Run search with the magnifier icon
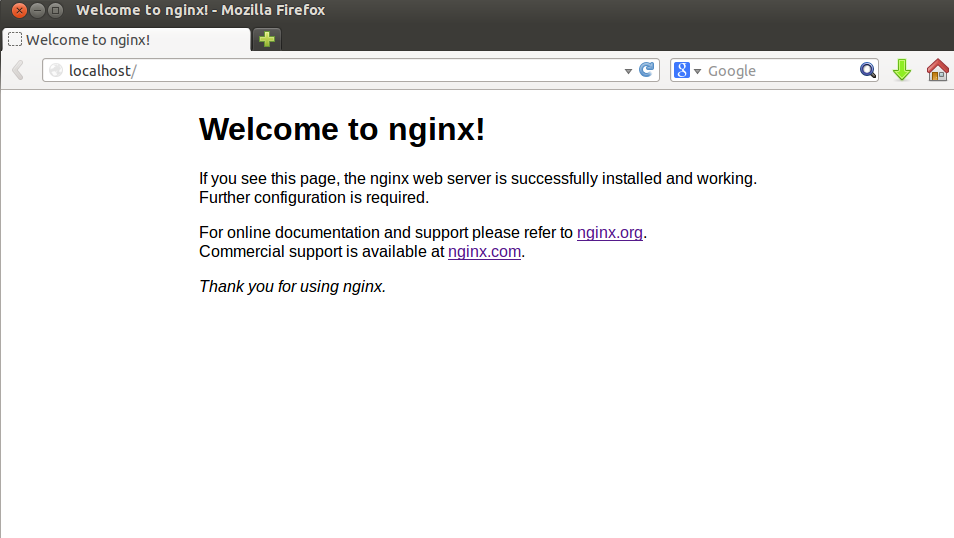Screen dimensions: 954x538 868,71
